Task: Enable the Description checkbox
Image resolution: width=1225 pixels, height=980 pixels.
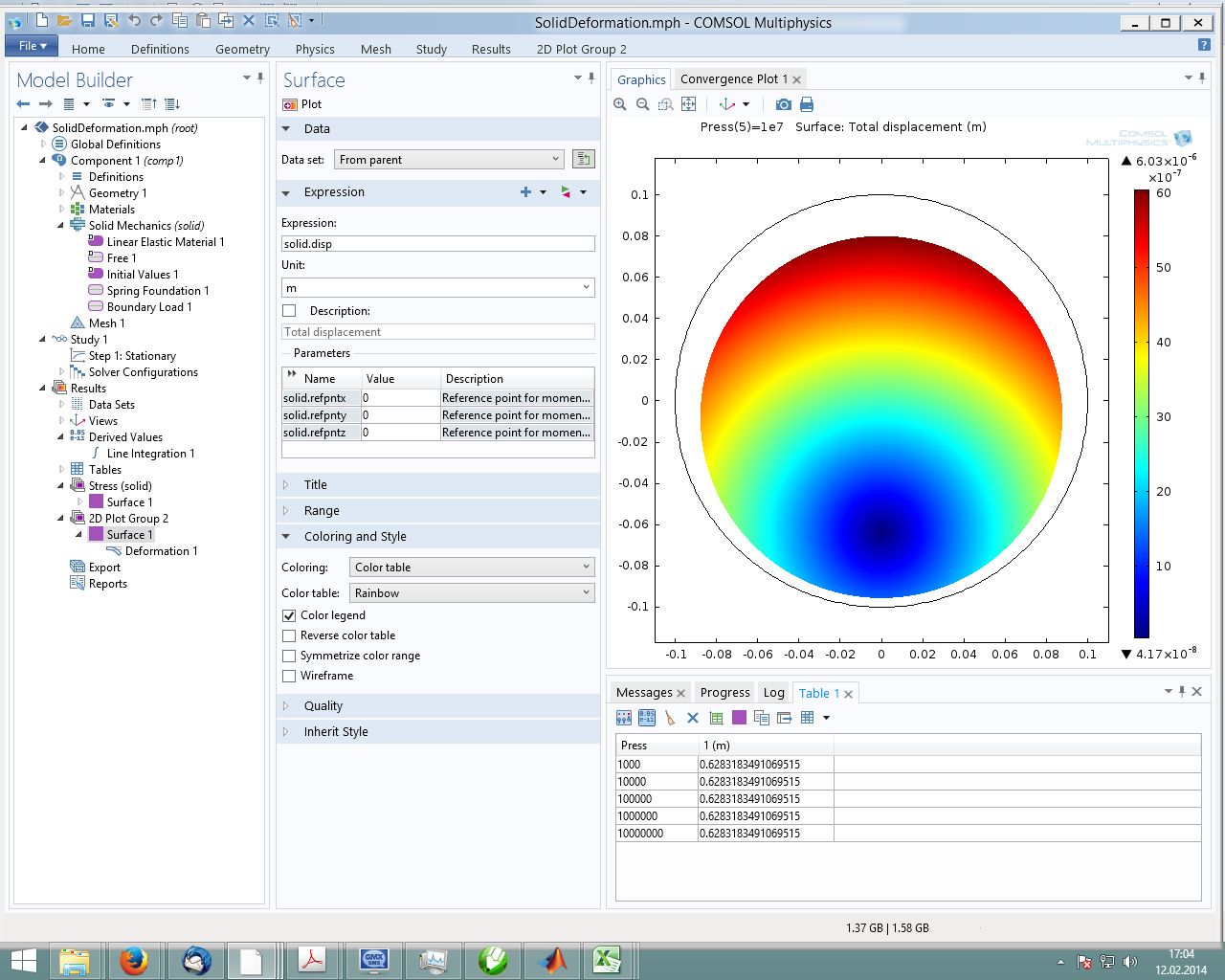Action: point(289,311)
